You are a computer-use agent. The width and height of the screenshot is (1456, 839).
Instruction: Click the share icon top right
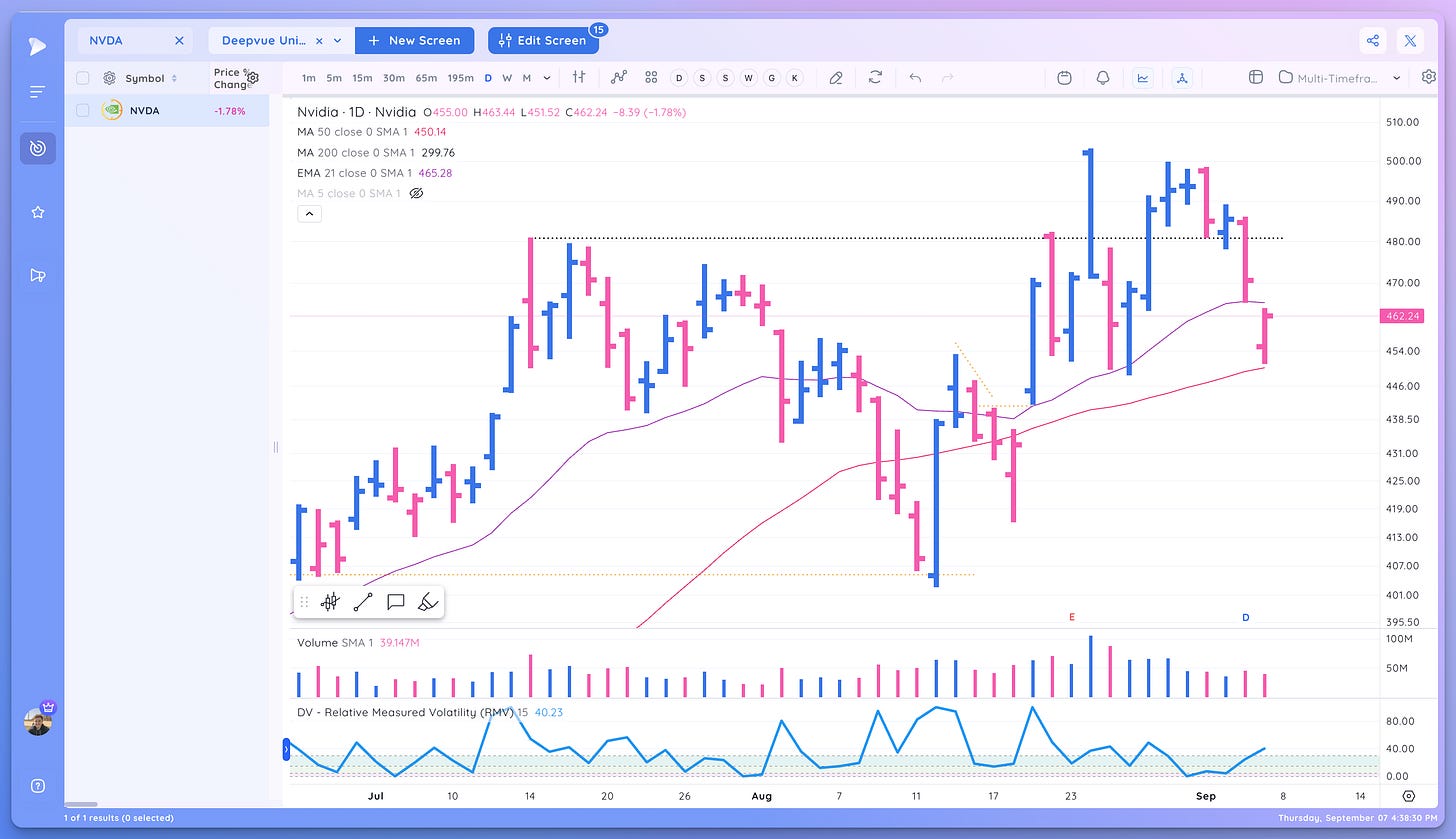1373,41
